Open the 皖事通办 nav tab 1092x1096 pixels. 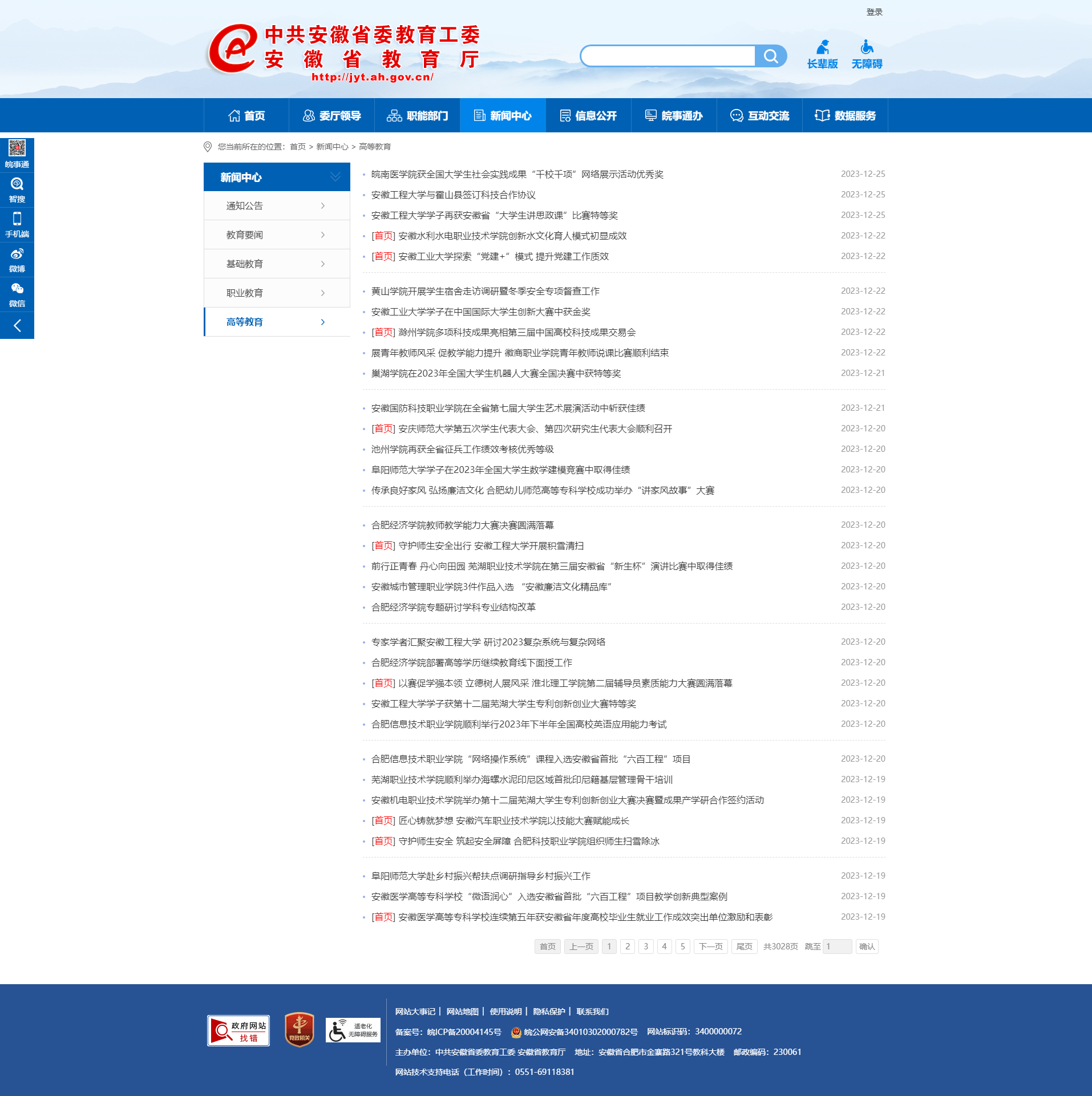674,116
